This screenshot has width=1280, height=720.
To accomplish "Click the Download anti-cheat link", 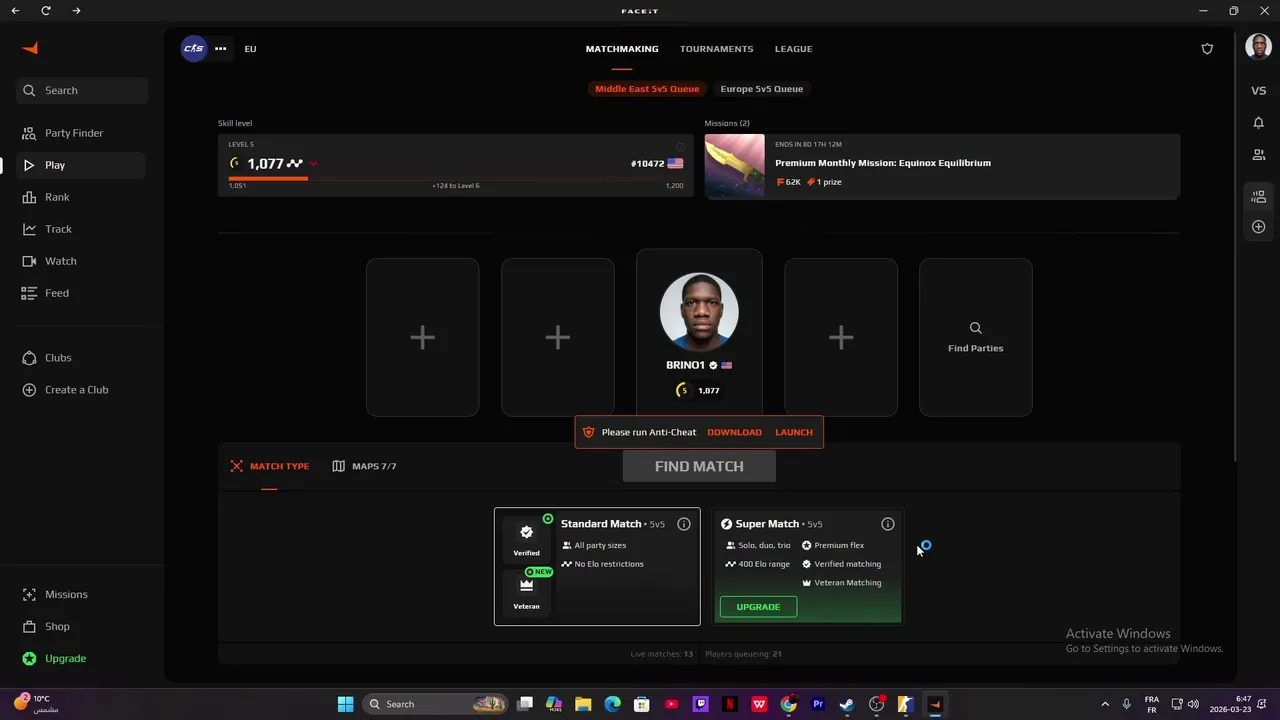I will (x=734, y=432).
